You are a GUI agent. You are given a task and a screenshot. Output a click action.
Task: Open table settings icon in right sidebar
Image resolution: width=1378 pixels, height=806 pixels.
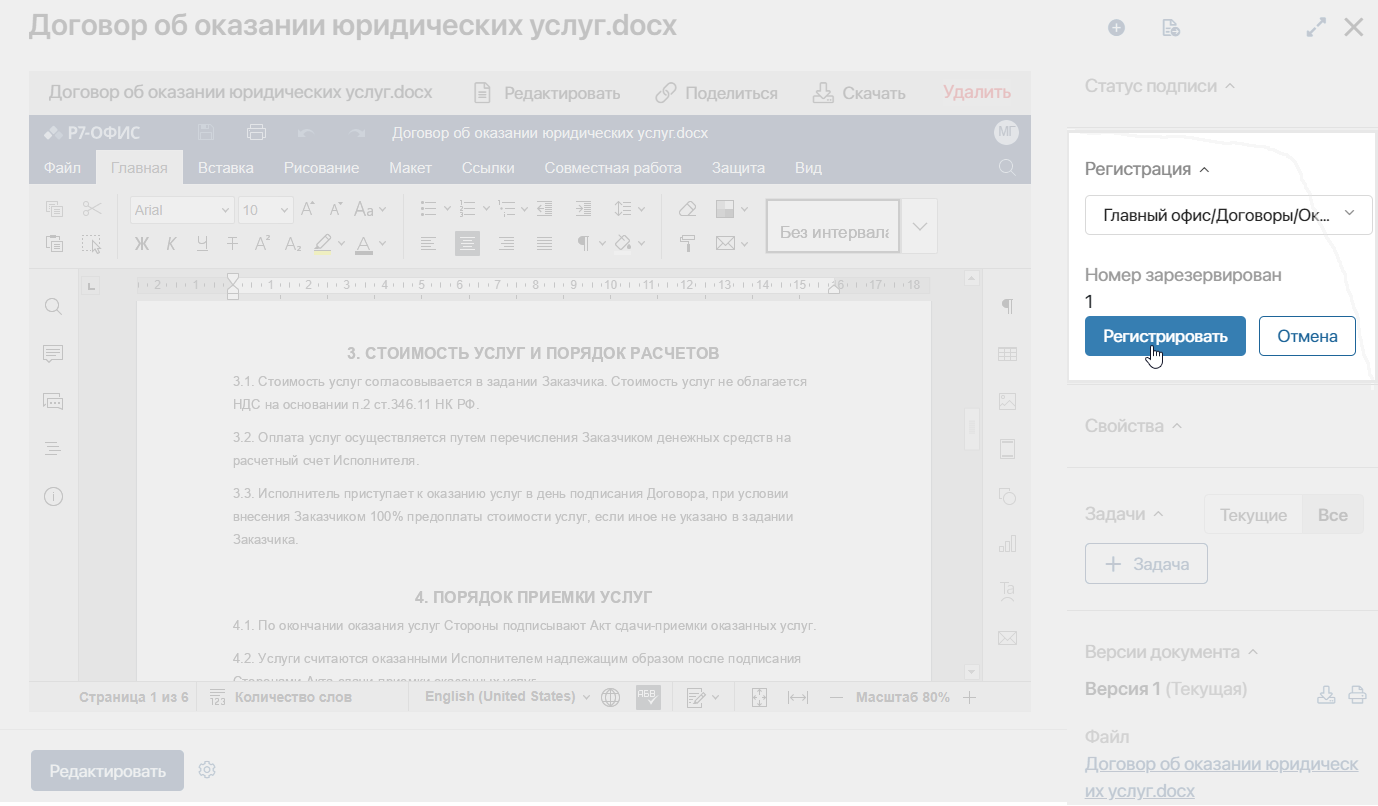[1007, 354]
